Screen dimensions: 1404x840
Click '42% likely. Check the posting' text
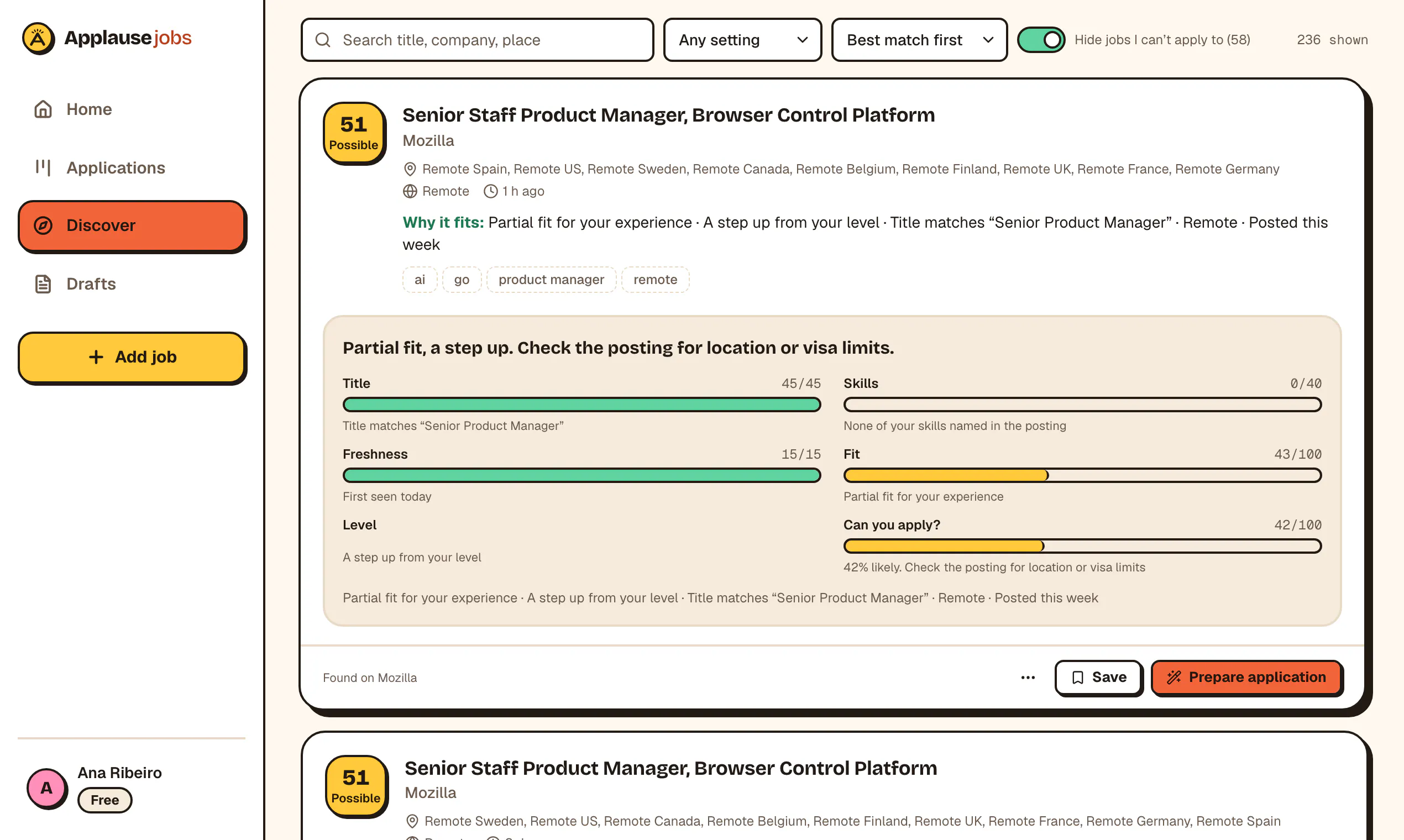(994, 568)
